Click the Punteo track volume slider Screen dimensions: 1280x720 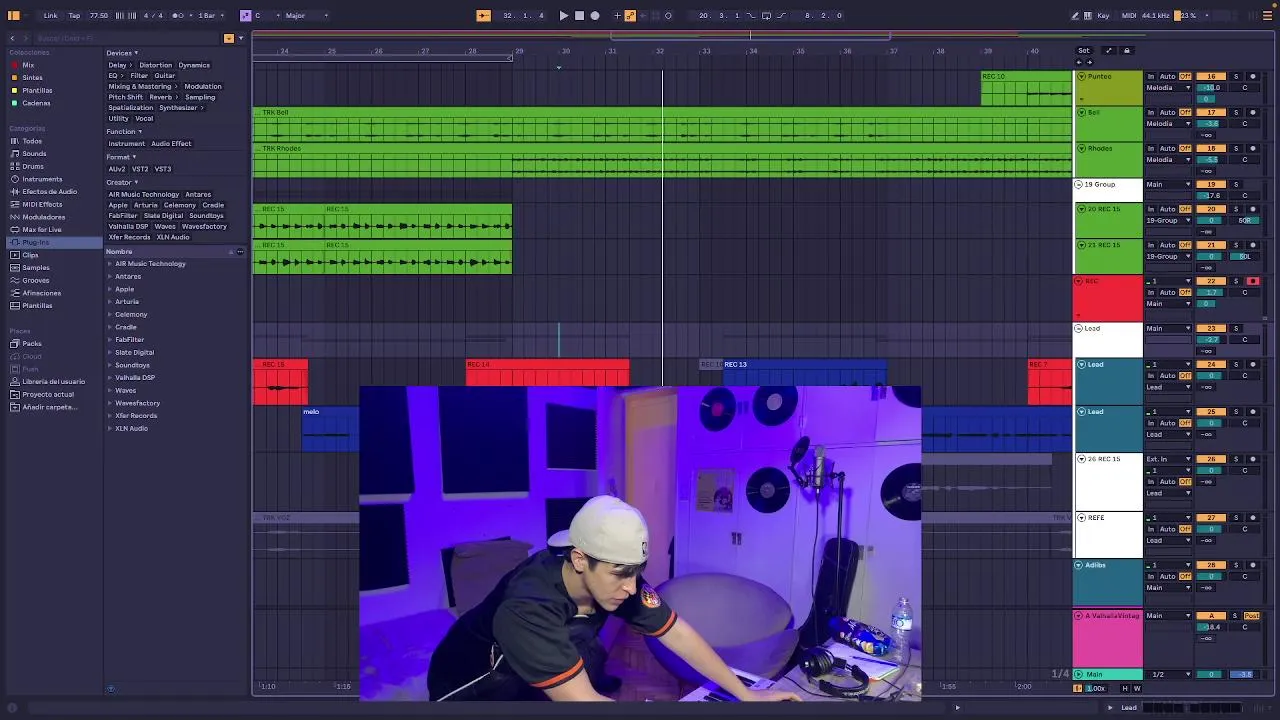[x=1211, y=88]
